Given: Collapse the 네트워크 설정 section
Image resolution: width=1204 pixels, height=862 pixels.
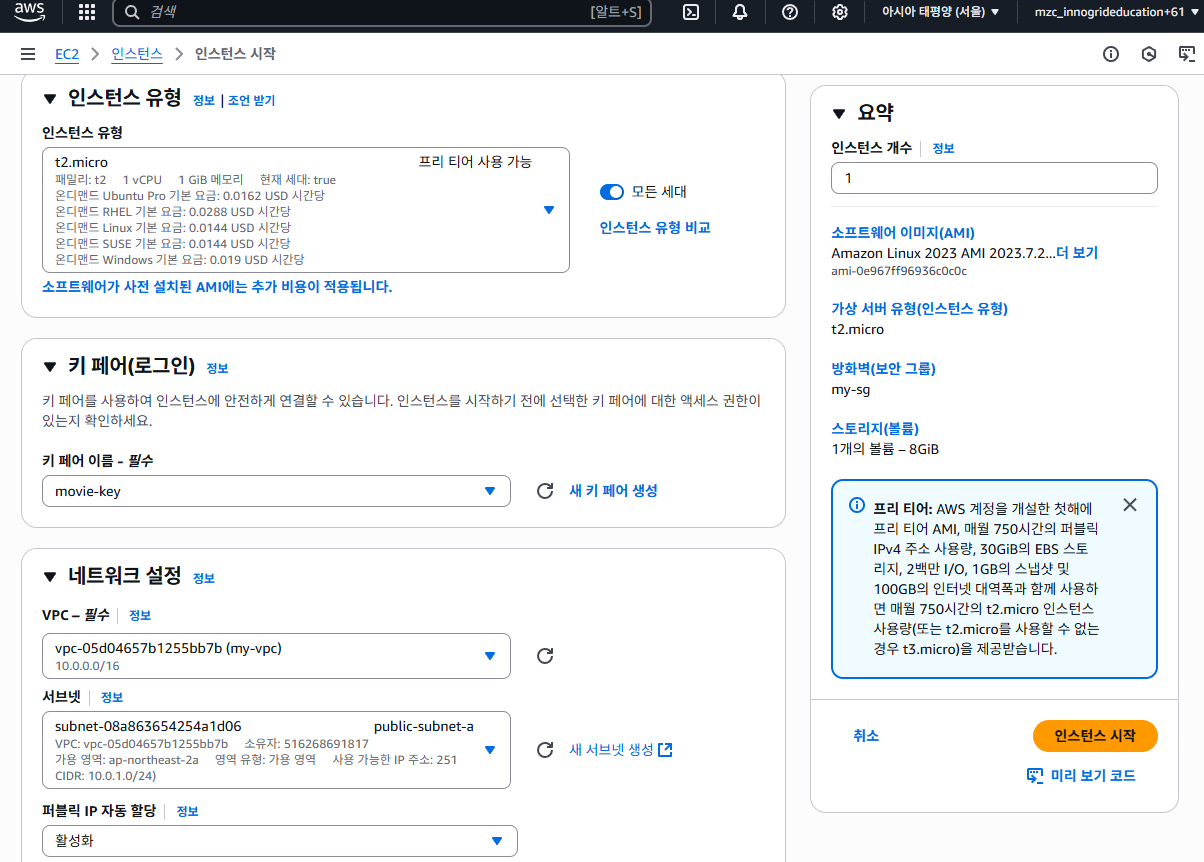Looking at the screenshot, I should 50,576.
